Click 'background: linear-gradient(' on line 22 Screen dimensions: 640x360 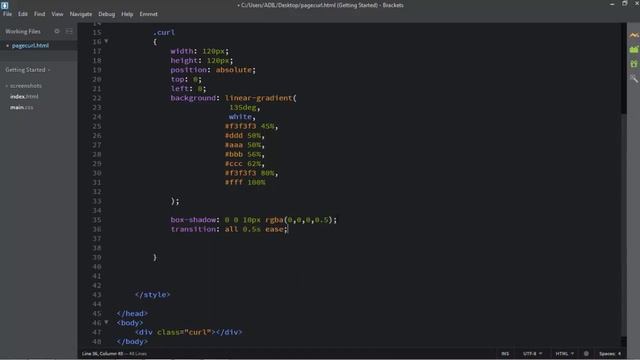coord(233,98)
